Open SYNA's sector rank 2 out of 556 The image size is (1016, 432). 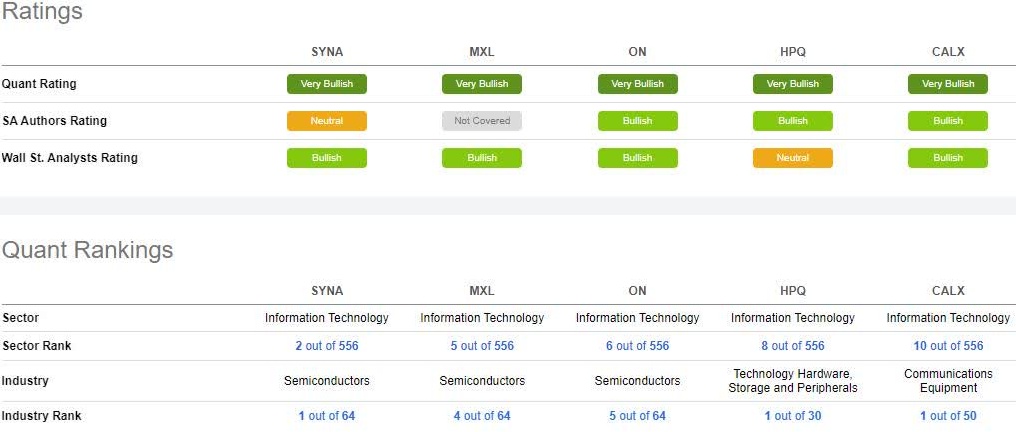click(x=326, y=346)
